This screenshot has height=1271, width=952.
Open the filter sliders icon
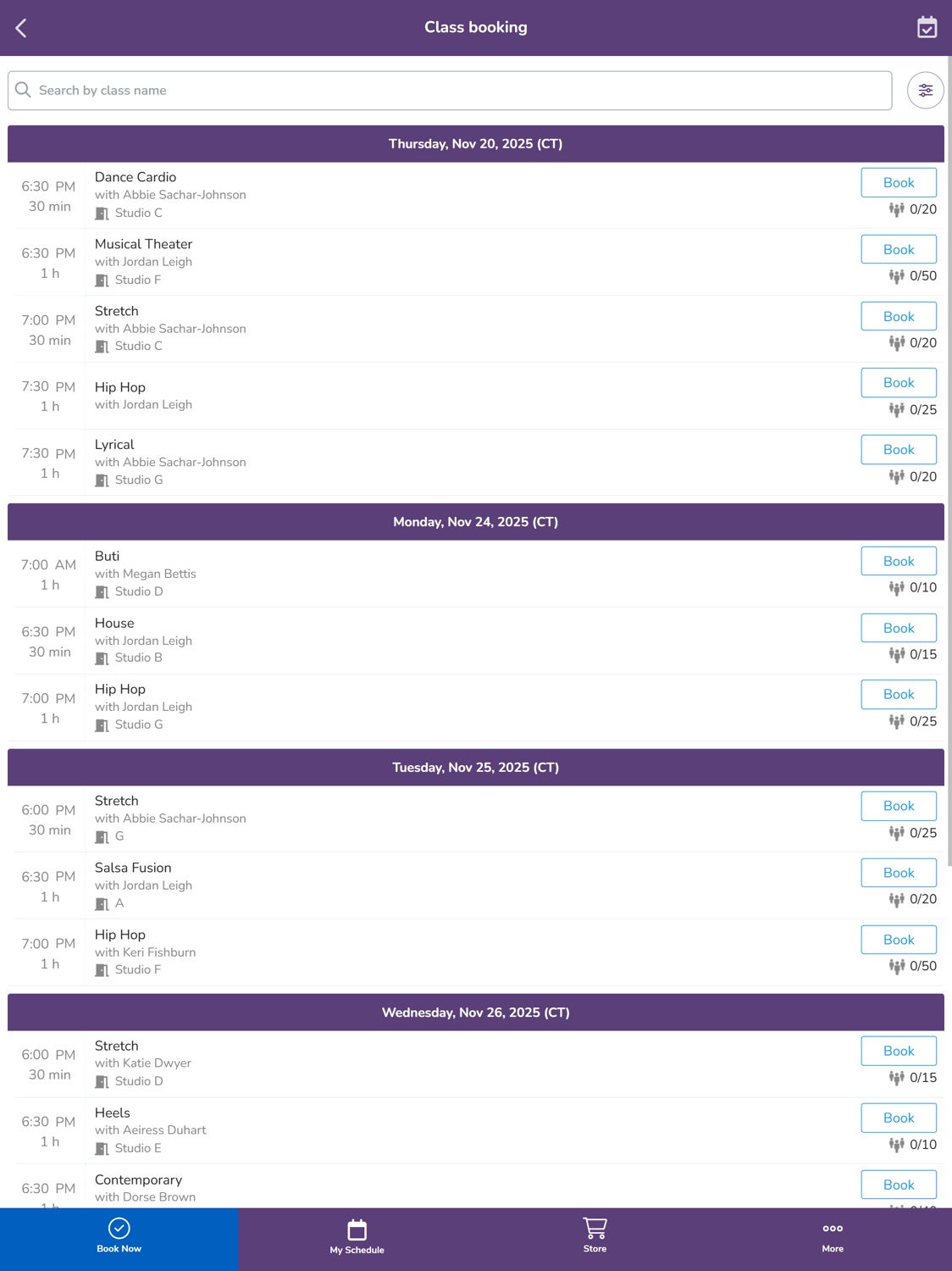coord(925,91)
